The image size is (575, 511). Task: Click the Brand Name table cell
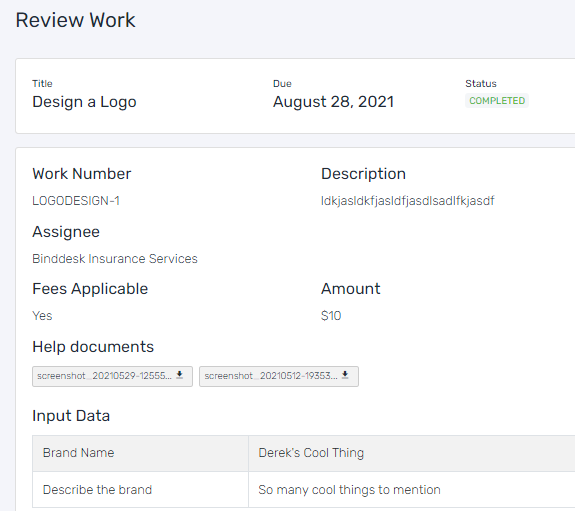140,453
